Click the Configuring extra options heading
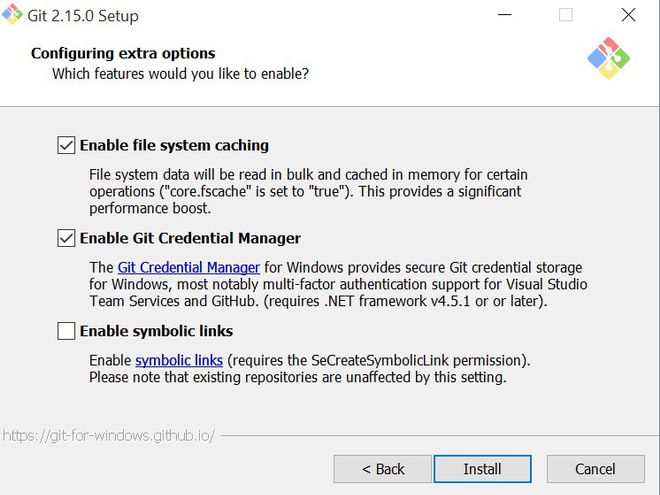This screenshot has width=660, height=495. click(x=123, y=53)
